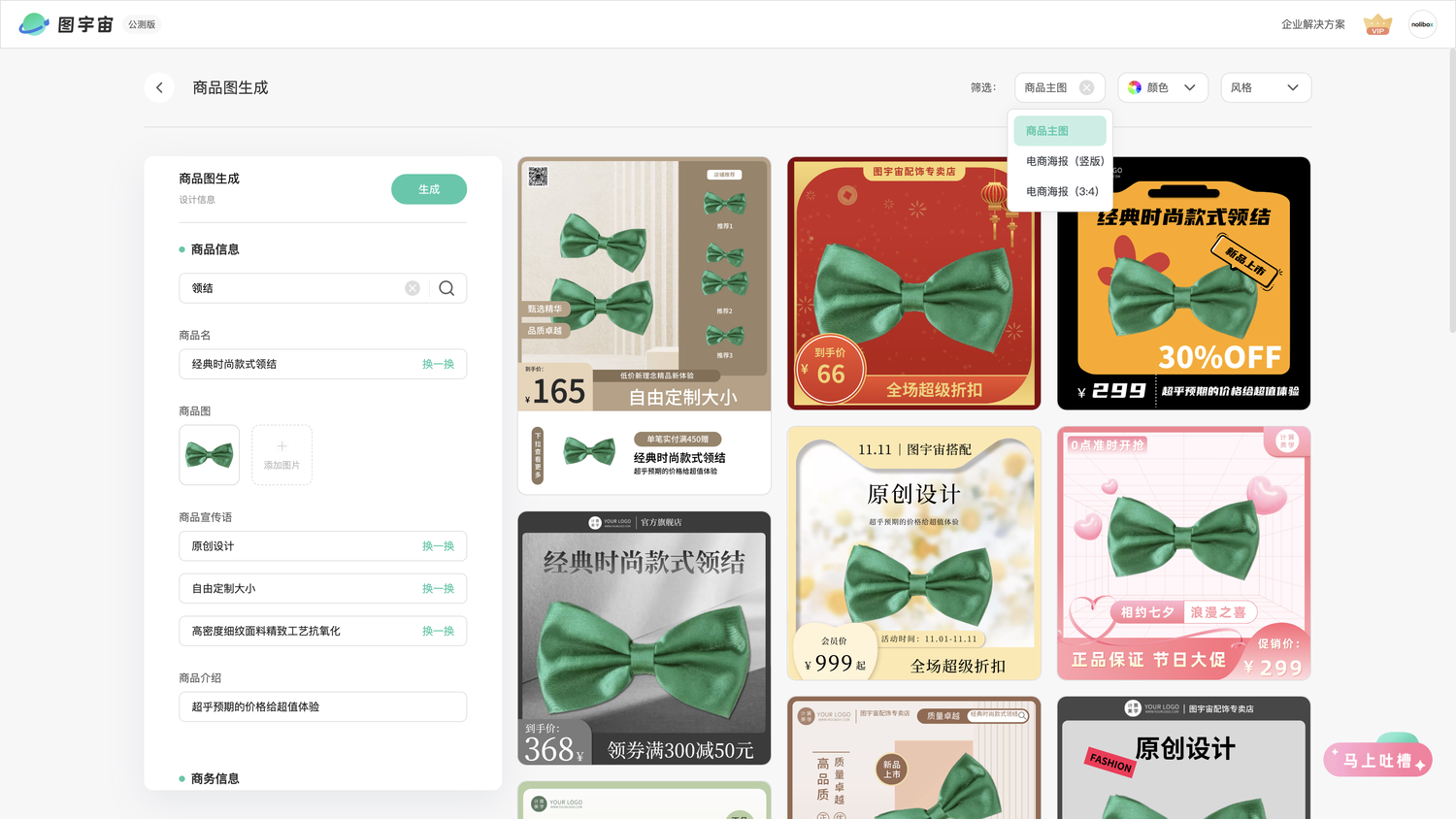Click 换一换 next to 高密度细纹面料
Image resolution: width=1456 pixels, height=819 pixels.
(438, 631)
